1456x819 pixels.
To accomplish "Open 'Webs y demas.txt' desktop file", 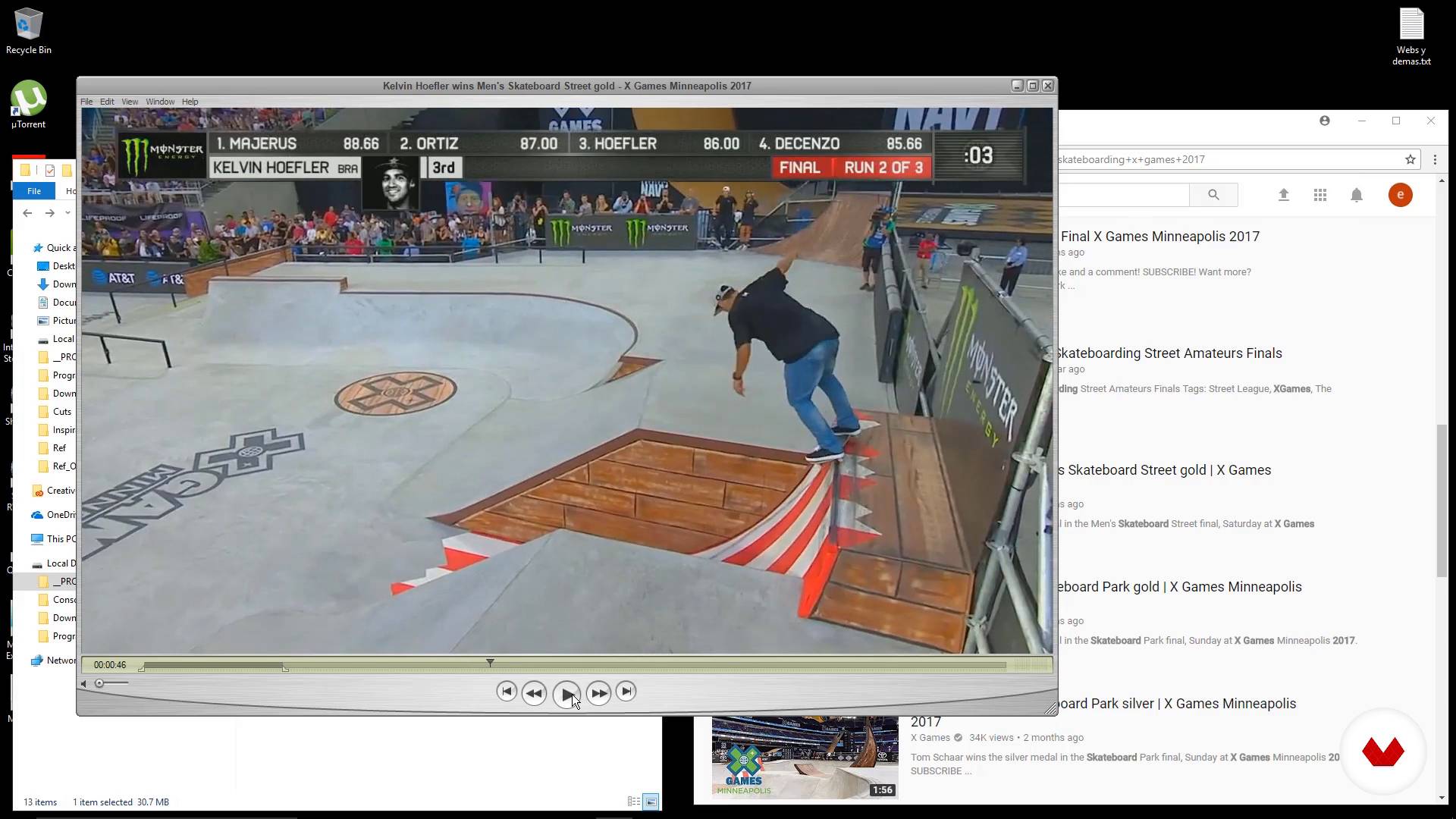I will (x=1411, y=36).
